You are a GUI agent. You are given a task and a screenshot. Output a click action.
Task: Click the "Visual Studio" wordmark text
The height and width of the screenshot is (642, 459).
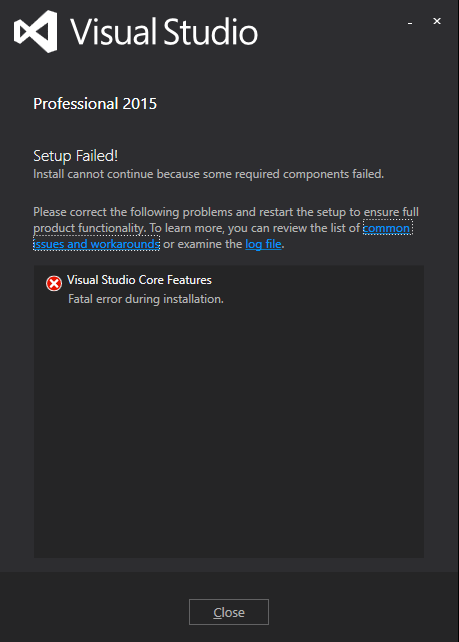[x=164, y=32]
